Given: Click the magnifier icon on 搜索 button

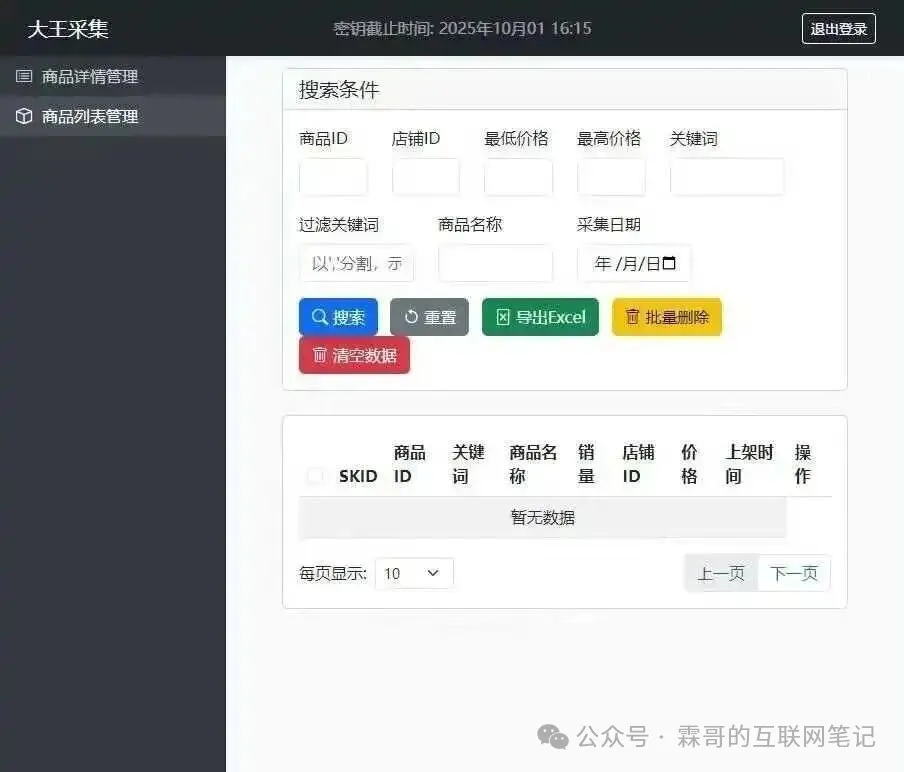Looking at the screenshot, I should (x=320, y=317).
